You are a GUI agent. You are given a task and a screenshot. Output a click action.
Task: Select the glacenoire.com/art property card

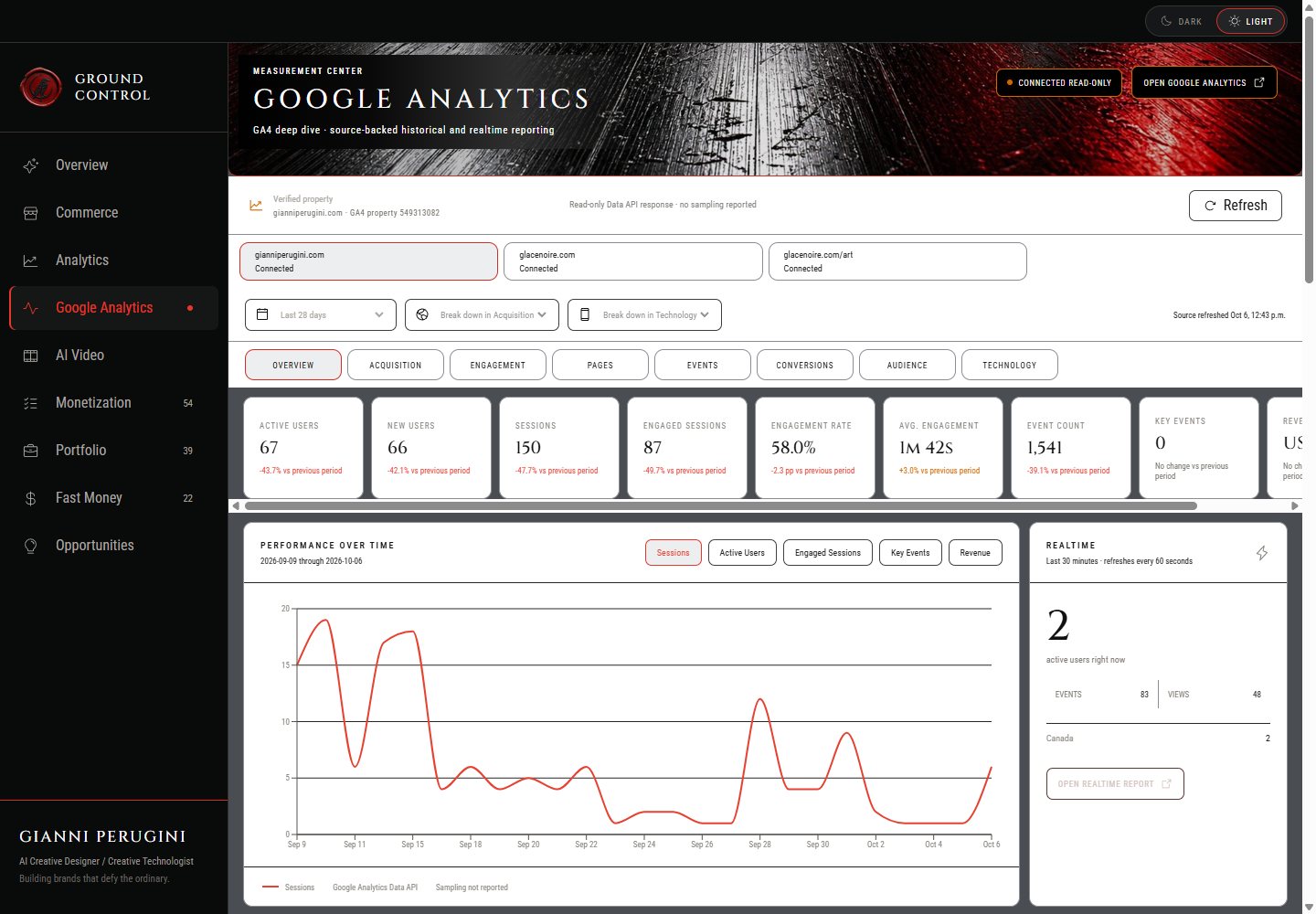click(897, 261)
